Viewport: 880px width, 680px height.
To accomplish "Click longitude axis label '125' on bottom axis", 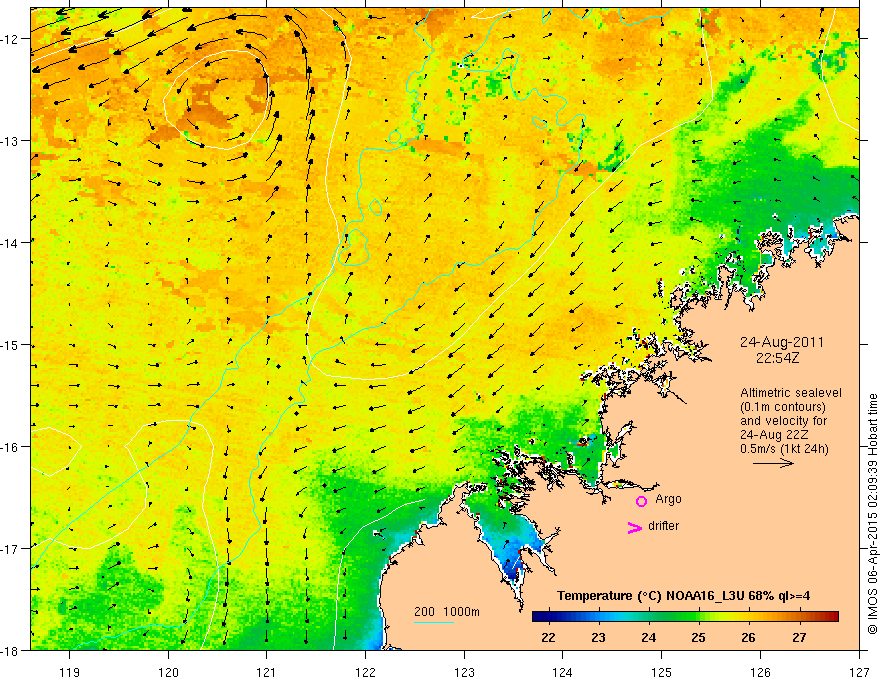I will 662,672.
